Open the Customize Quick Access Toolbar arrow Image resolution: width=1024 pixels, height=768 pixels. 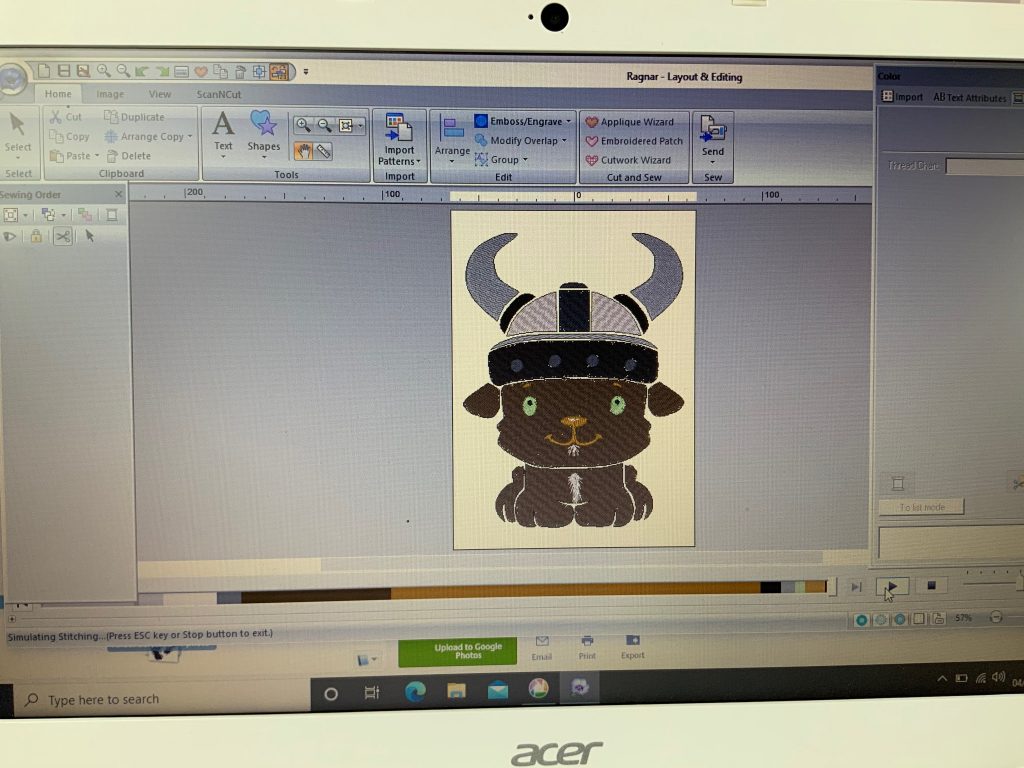click(x=306, y=72)
